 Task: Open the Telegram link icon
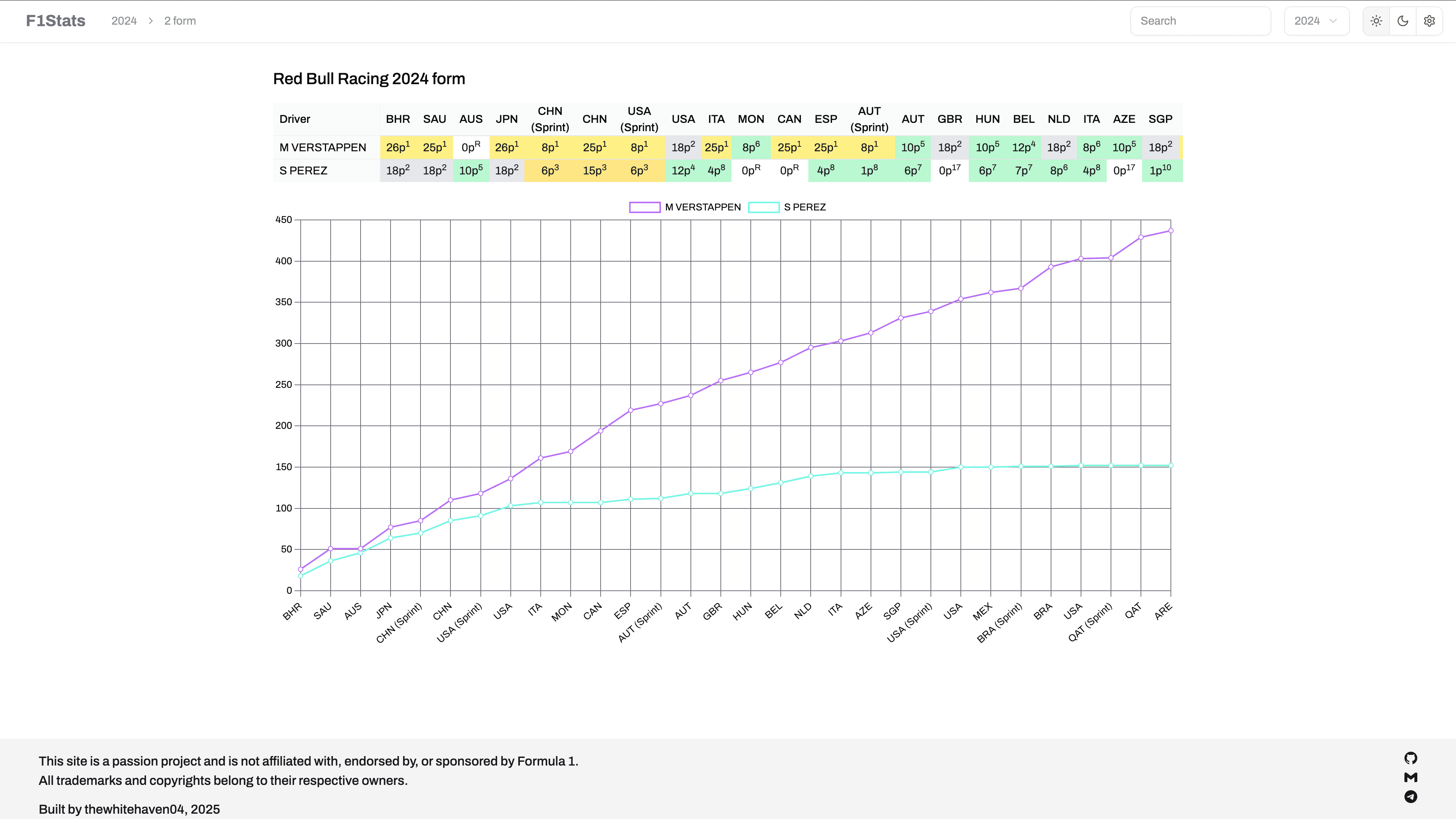(x=1411, y=797)
